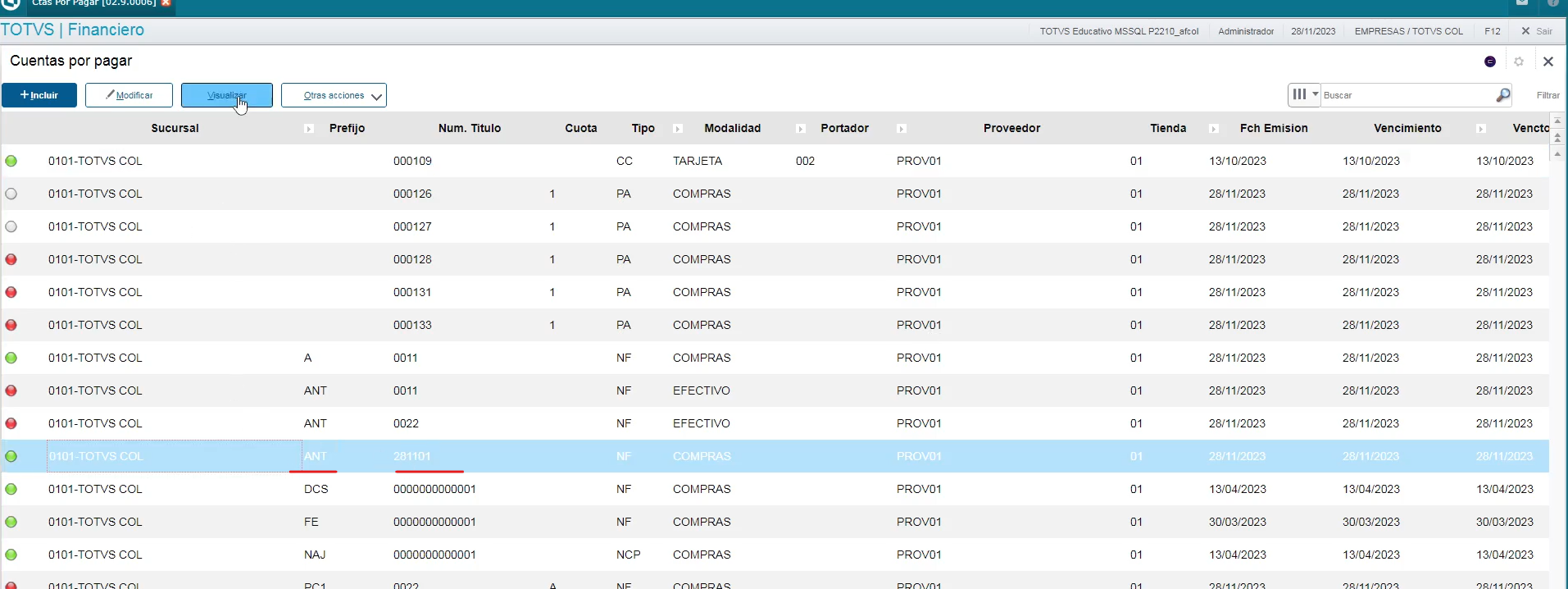
Task: Select title number 281101 cell
Action: (x=411, y=456)
